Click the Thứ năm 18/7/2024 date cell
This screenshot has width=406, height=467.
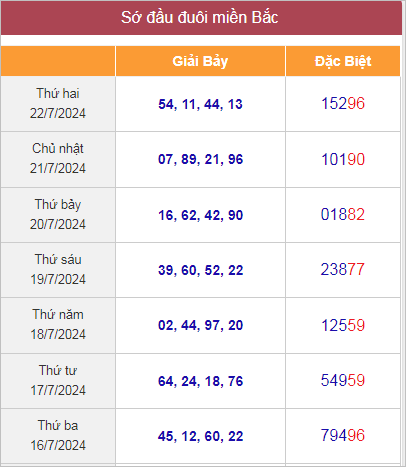pos(58,325)
